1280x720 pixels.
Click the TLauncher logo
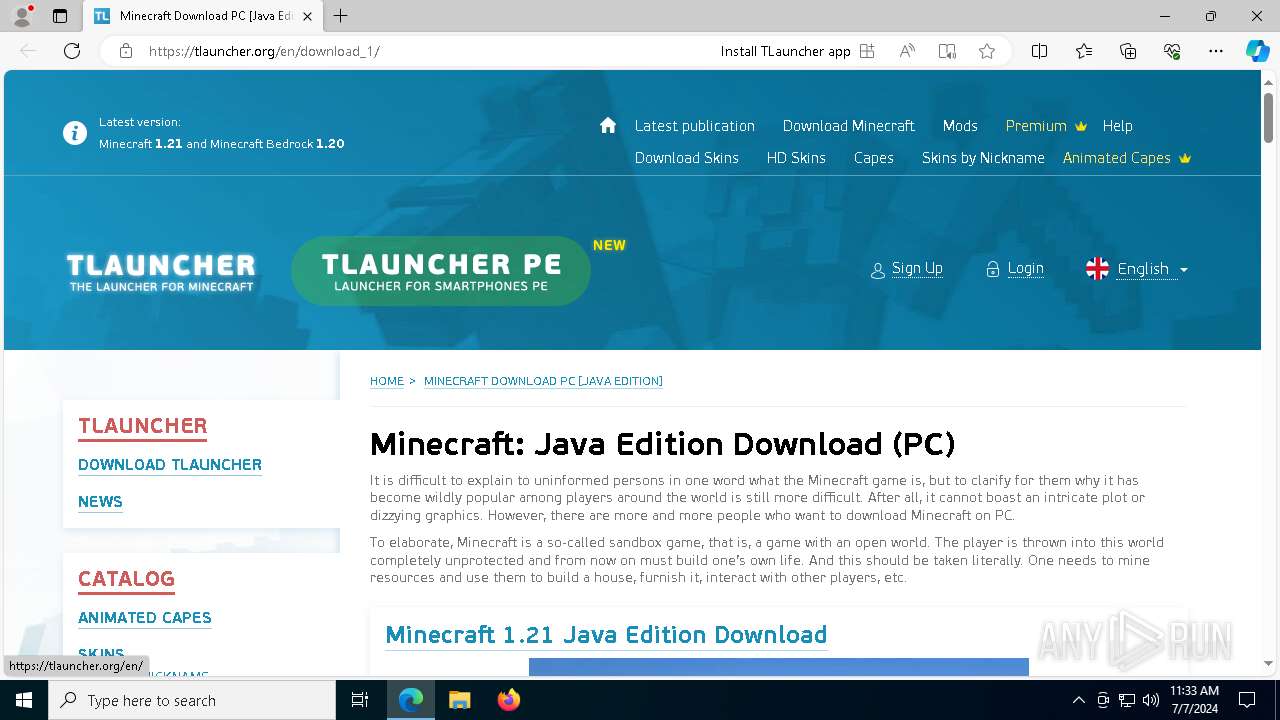pos(161,271)
